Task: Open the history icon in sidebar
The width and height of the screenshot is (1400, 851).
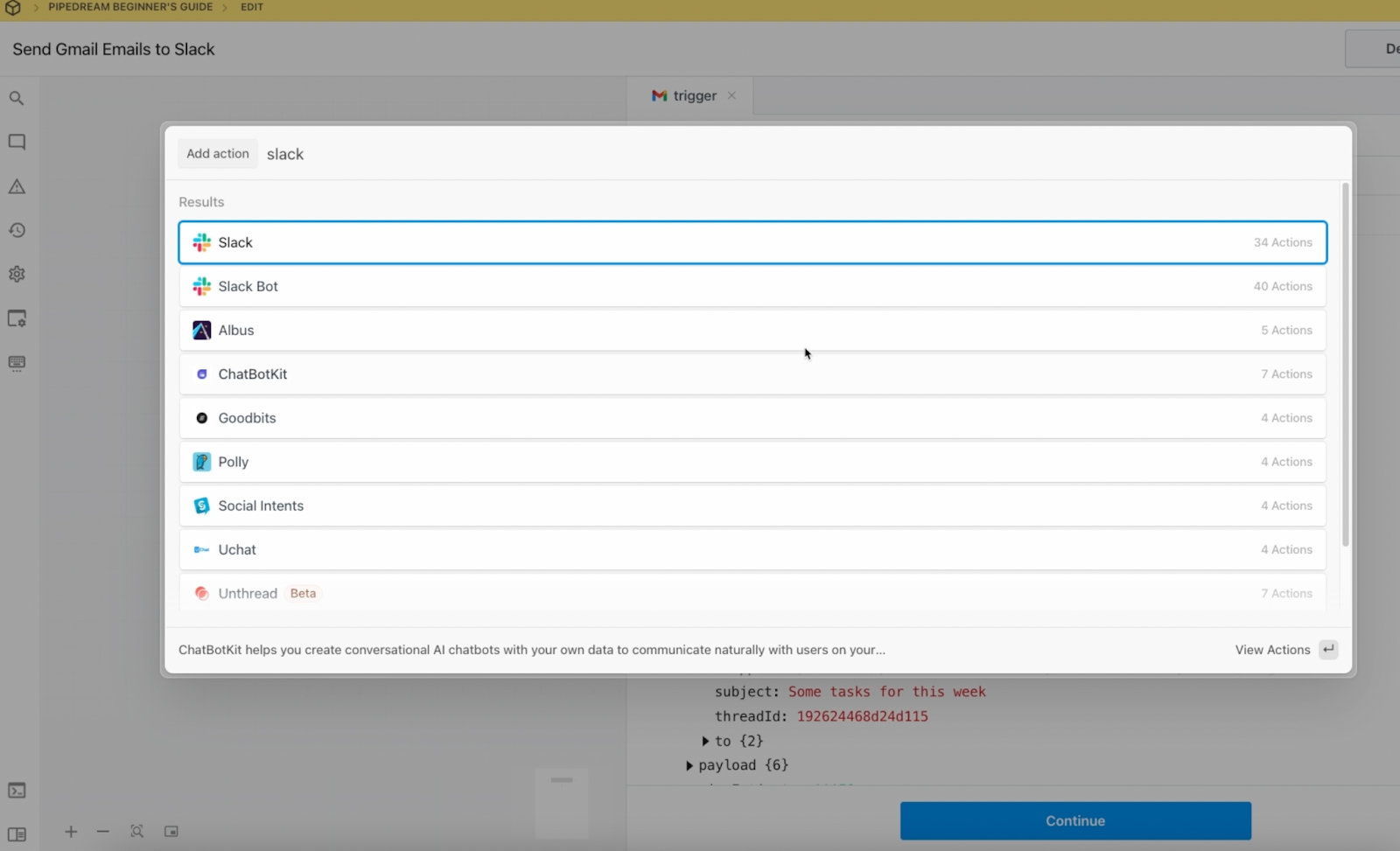Action: pos(17,230)
